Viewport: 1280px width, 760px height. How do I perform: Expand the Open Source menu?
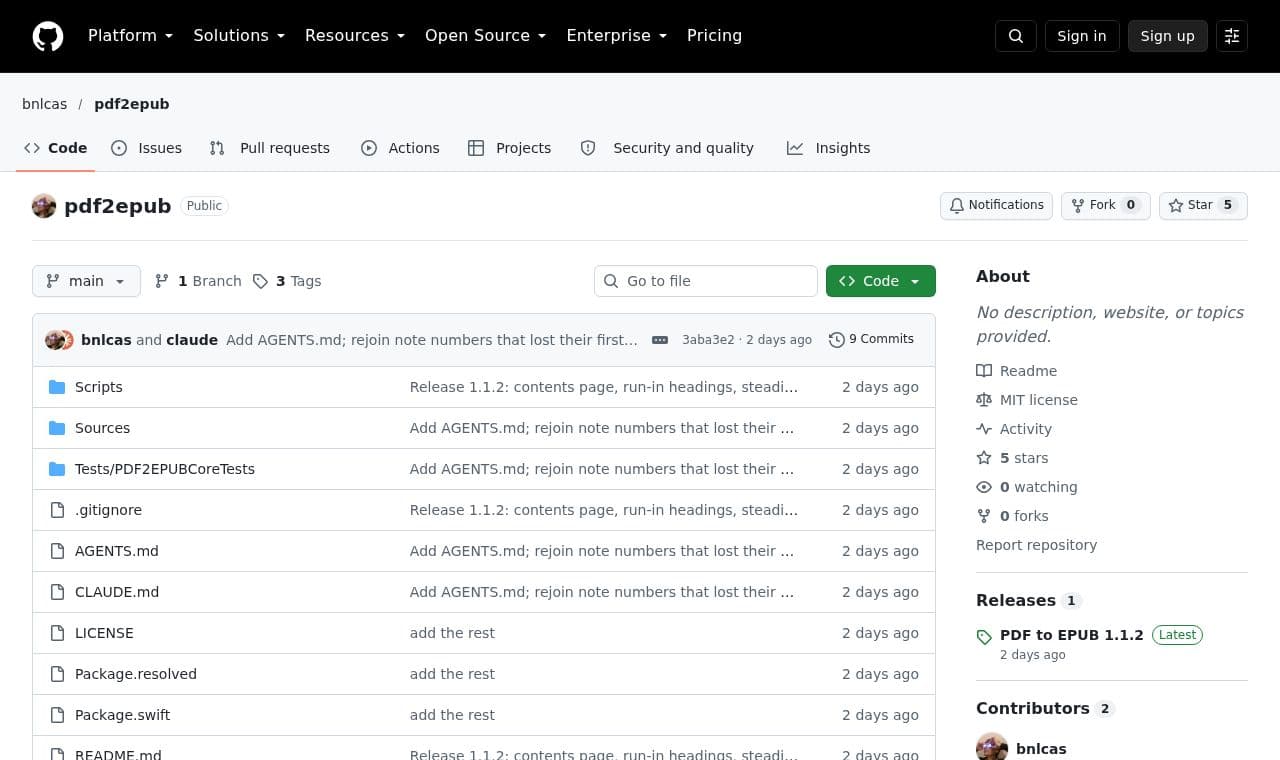click(x=485, y=36)
